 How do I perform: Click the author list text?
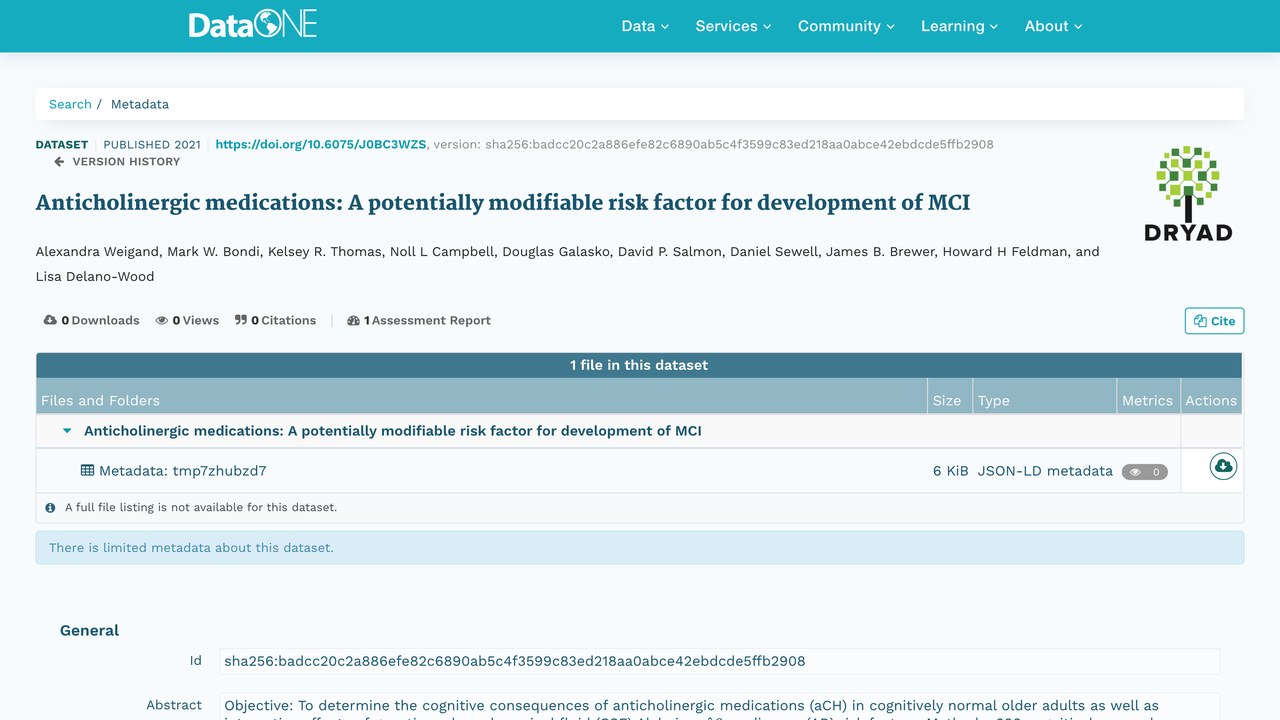point(567,264)
